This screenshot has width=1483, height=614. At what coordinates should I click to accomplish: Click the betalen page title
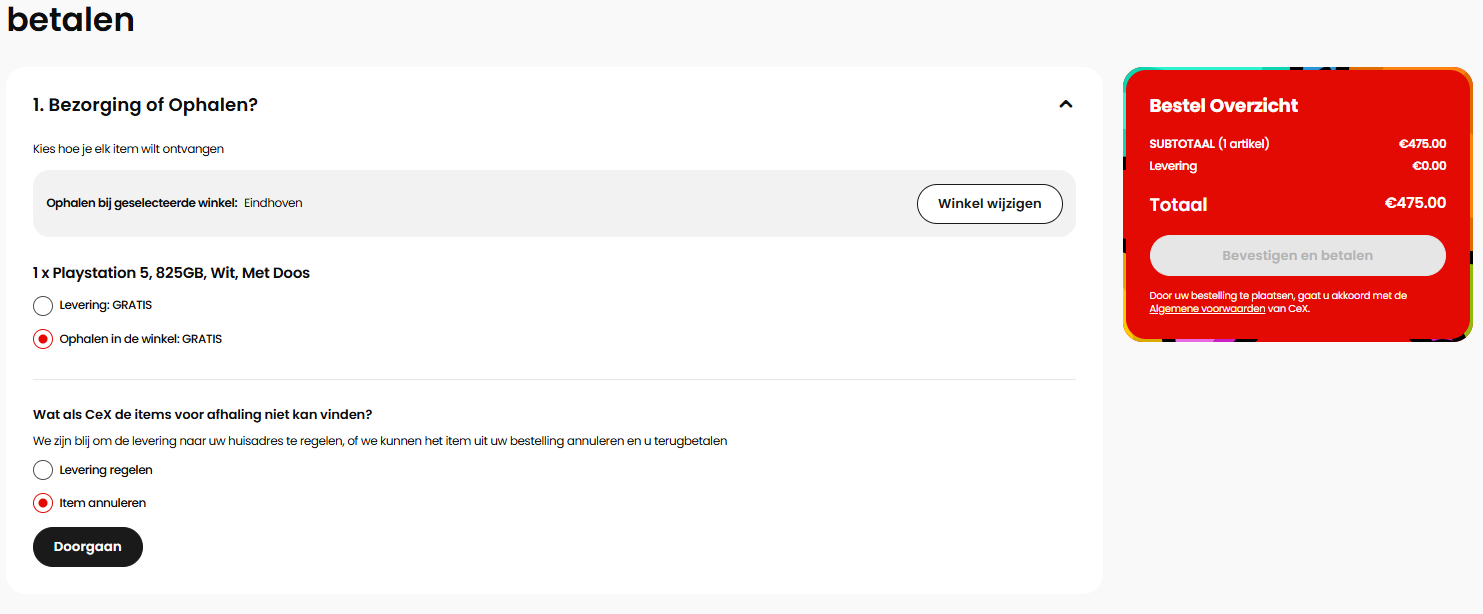(x=70, y=18)
